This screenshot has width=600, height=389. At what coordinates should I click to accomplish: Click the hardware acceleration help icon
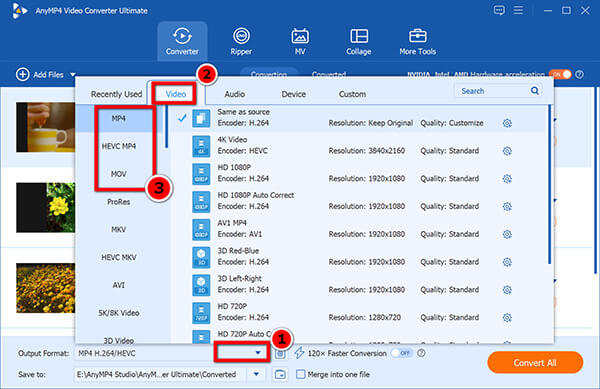point(580,74)
